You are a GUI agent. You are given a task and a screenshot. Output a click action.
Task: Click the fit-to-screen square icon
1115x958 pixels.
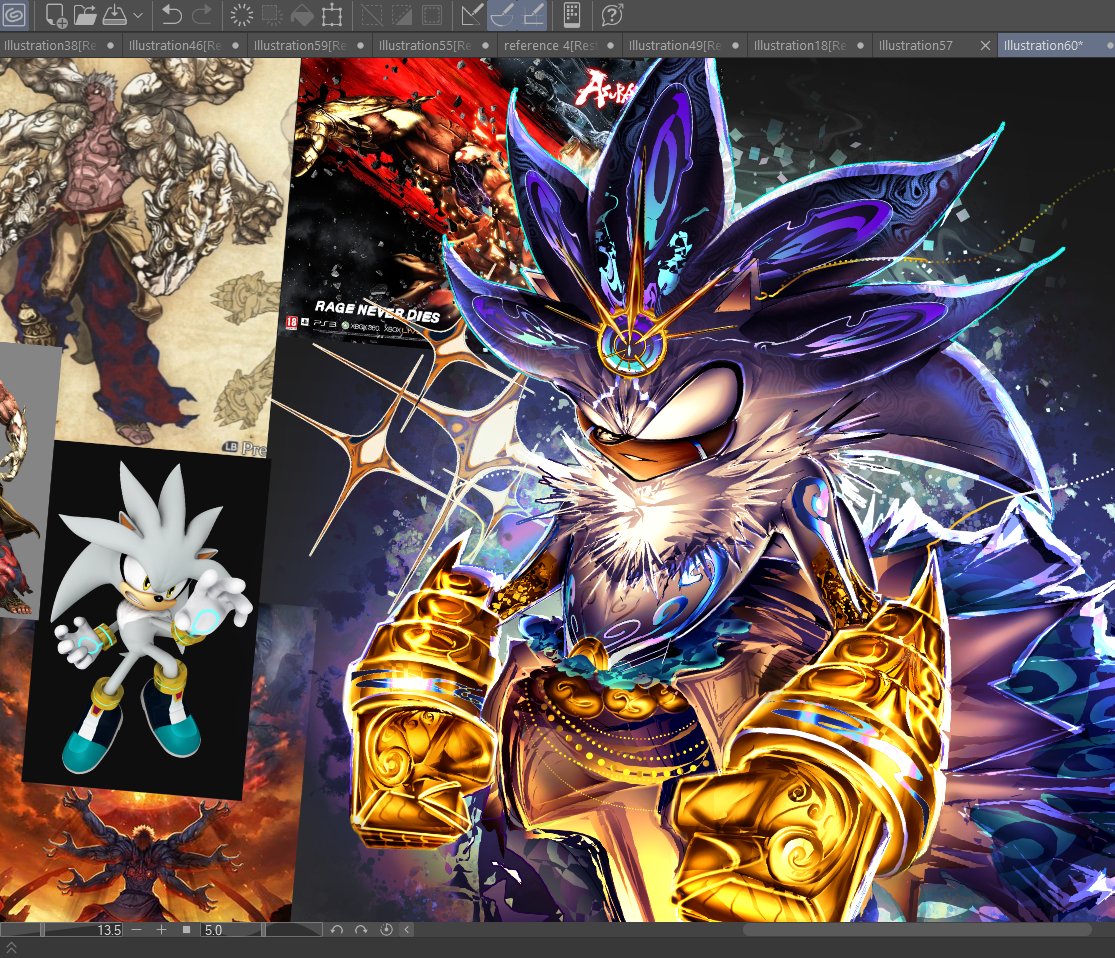[186, 930]
